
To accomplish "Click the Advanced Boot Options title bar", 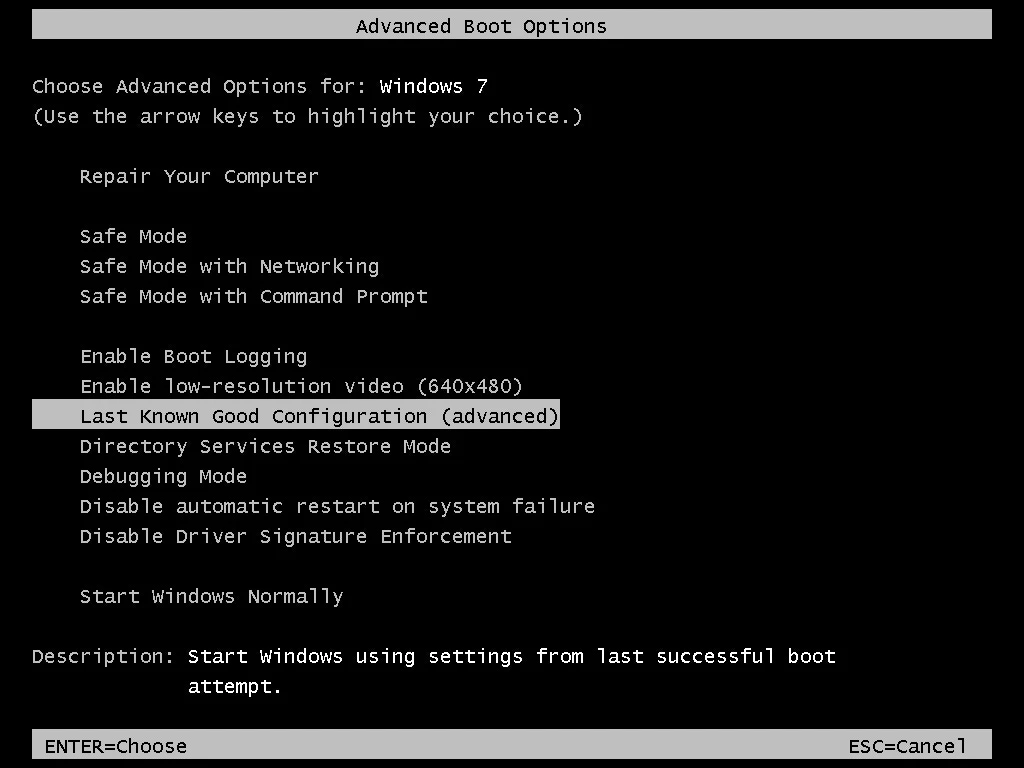I will pos(481,26).
